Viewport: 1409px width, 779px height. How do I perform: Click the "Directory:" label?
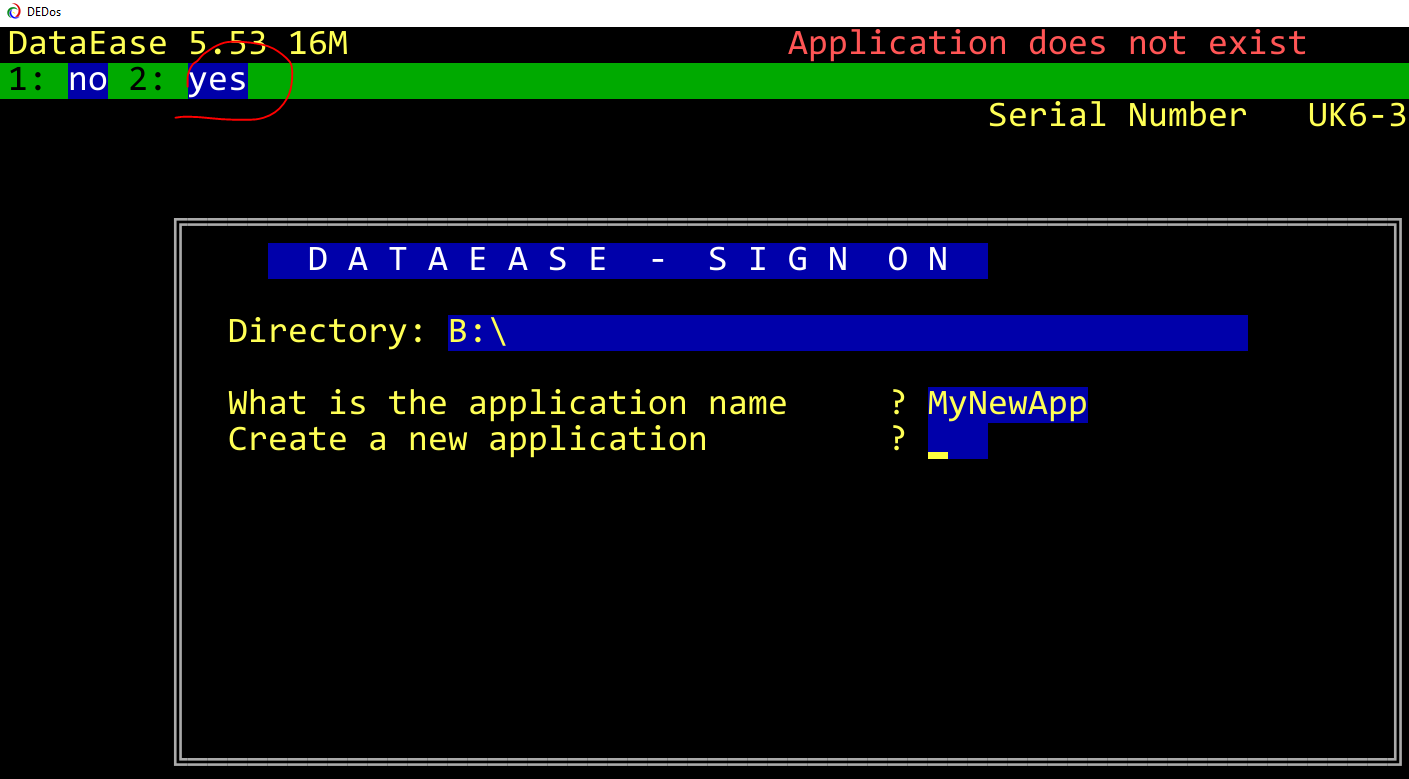tap(327, 332)
